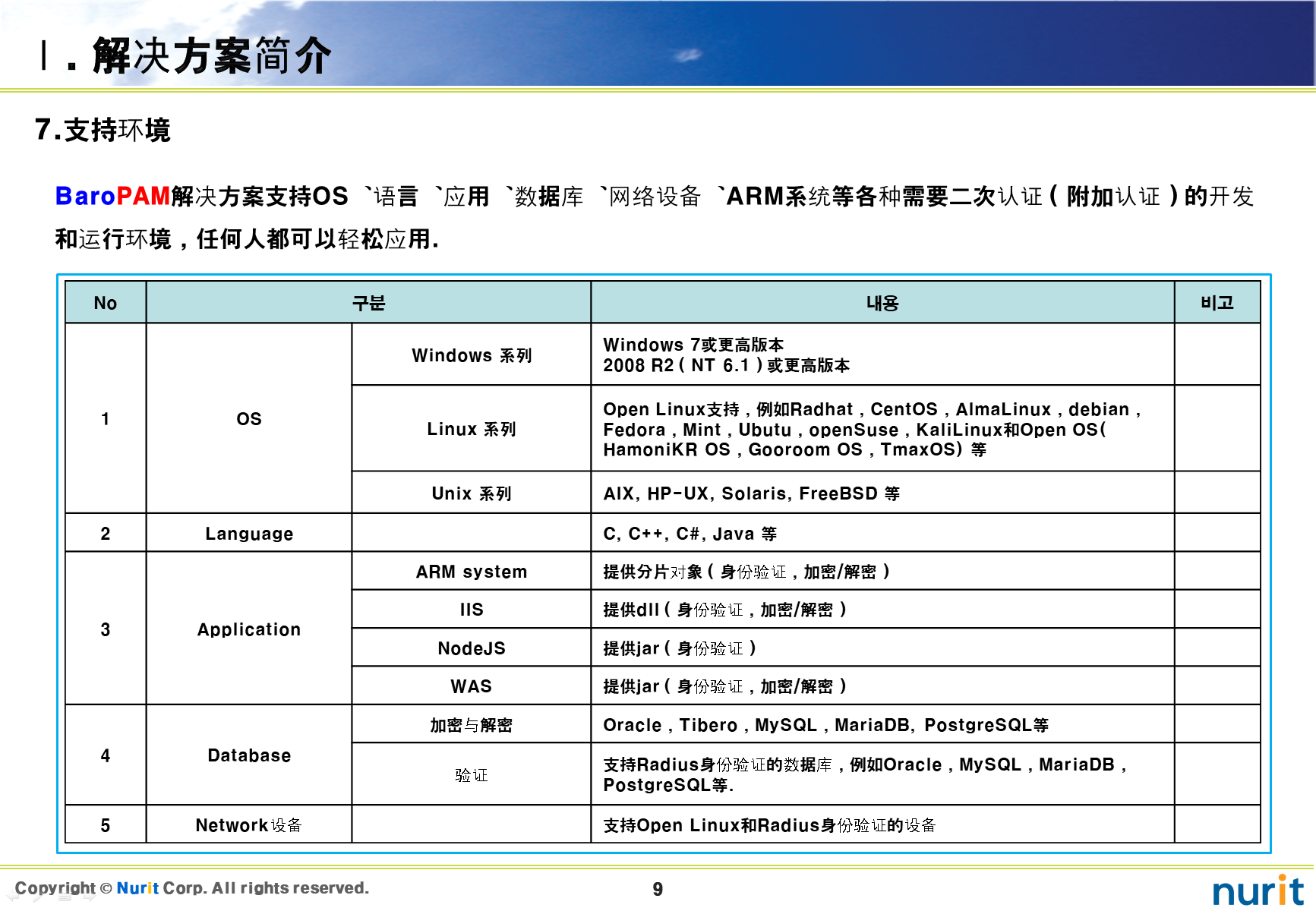Click the '支持Radius身份验证的数据库' content cell
Screen dimensions: 1316x911
click(882, 774)
